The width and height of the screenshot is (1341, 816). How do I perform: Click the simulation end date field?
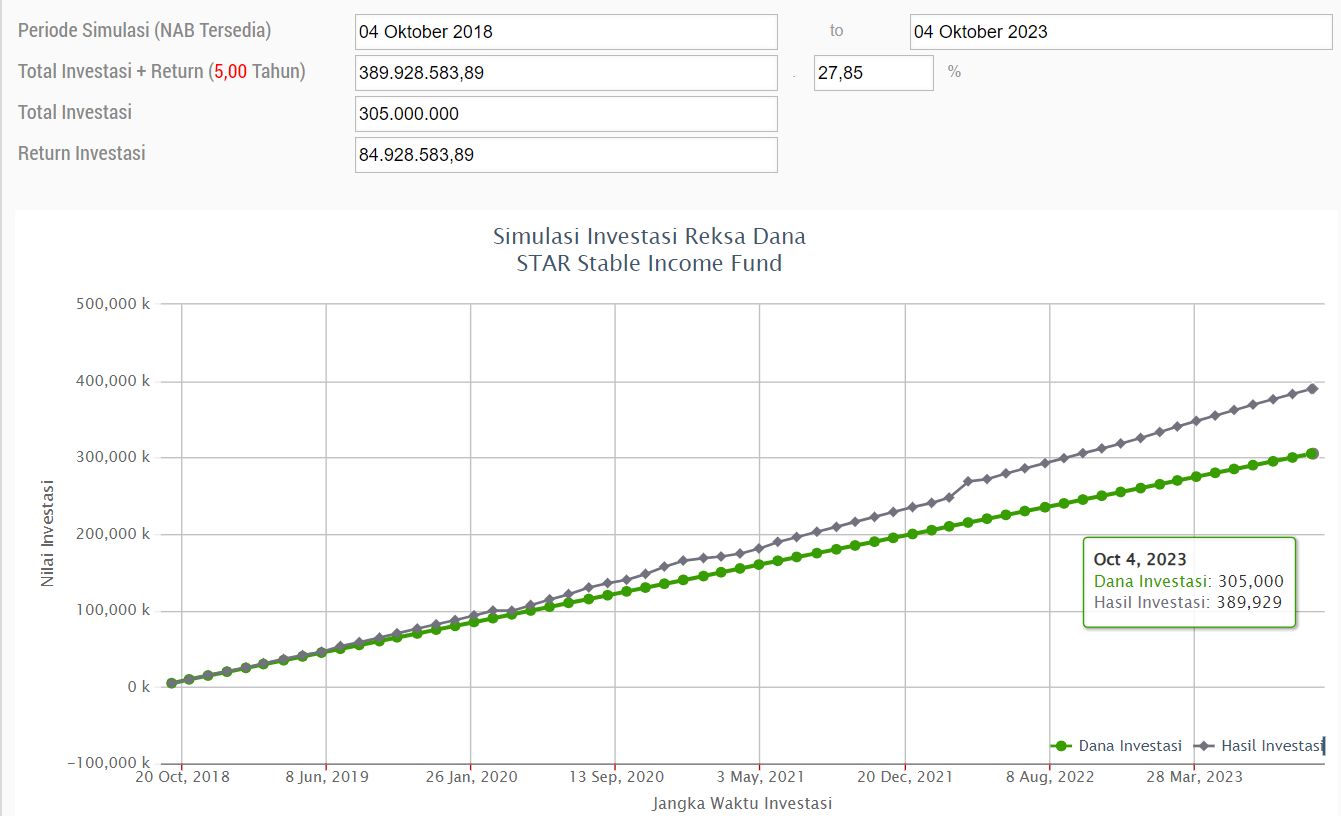(x=1121, y=32)
